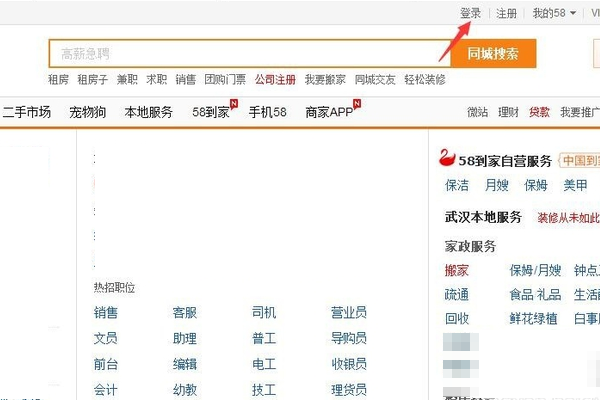Open the 销售 job link under 热招职位

point(106,313)
